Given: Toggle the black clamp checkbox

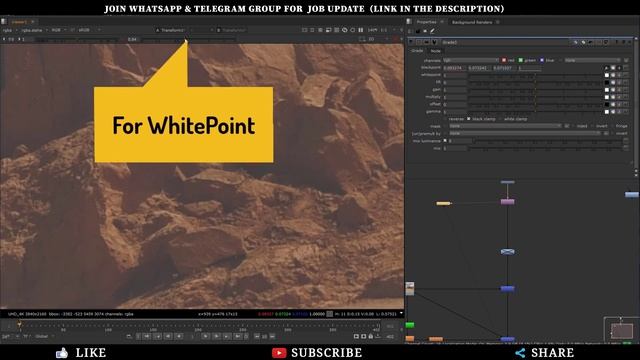Looking at the screenshot, I should click(469, 119).
